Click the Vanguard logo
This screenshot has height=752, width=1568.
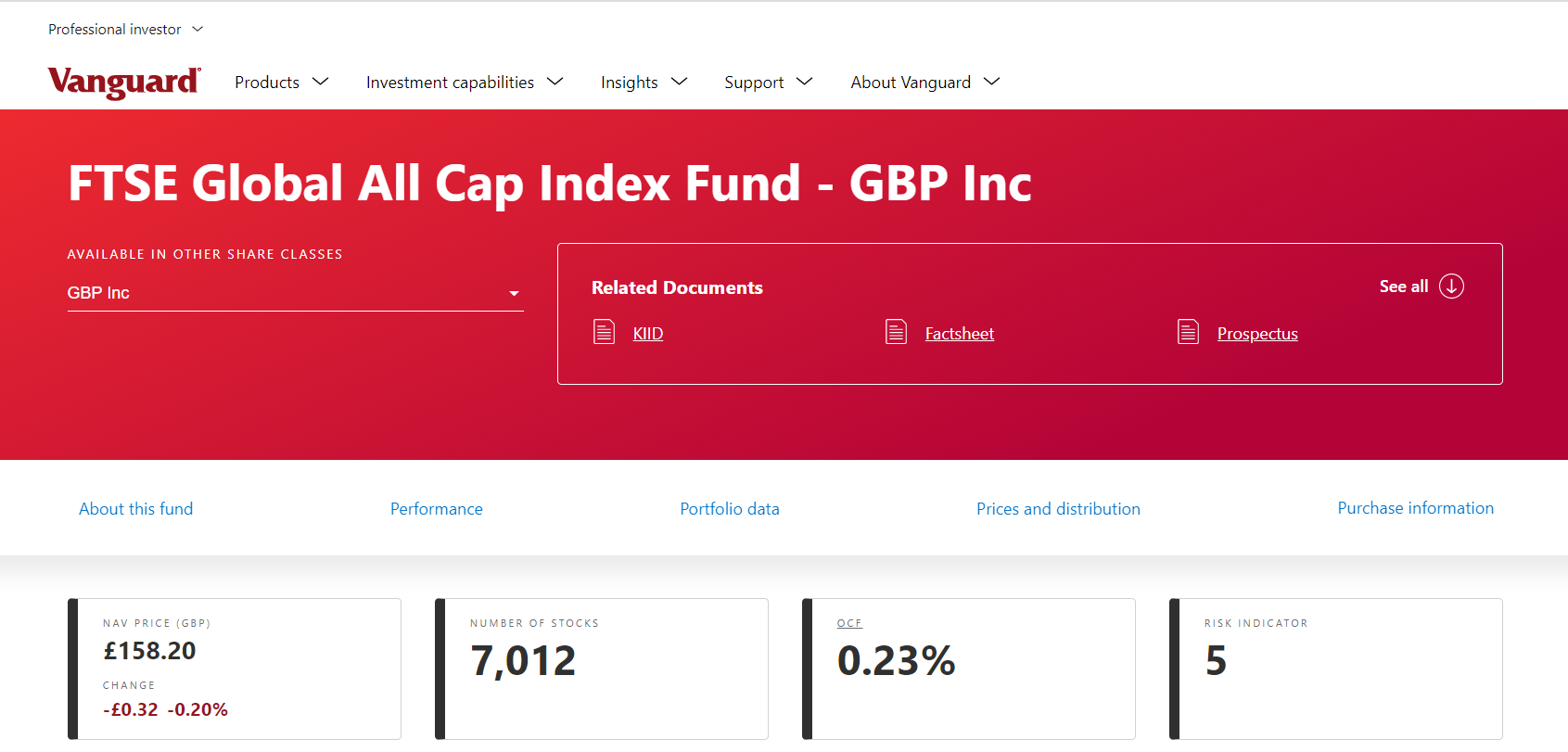coord(124,83)
